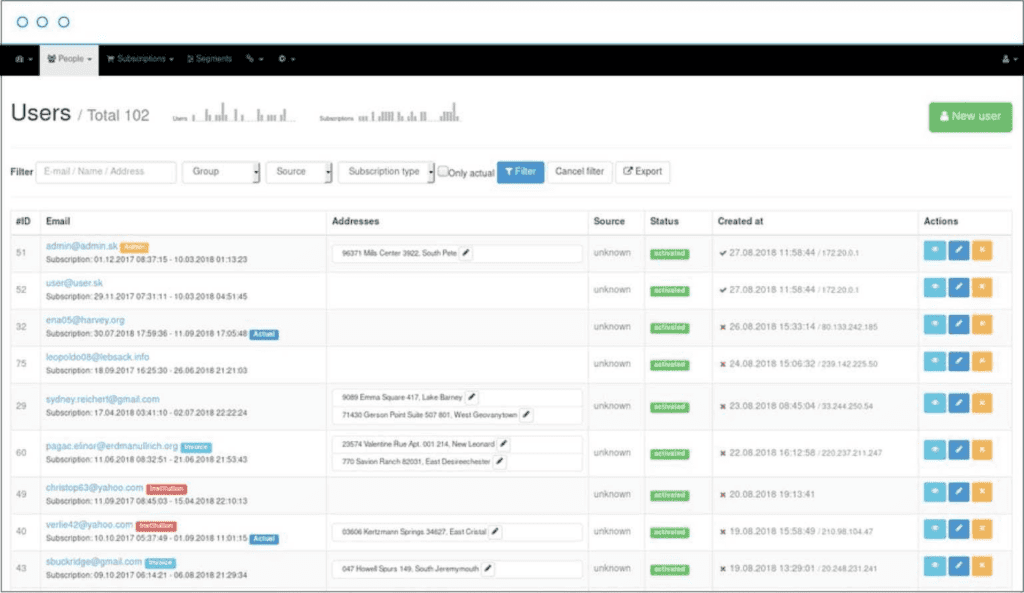Create a New user
The height and width of the screenshot is (593, 1024).
[x=970, y=117]
